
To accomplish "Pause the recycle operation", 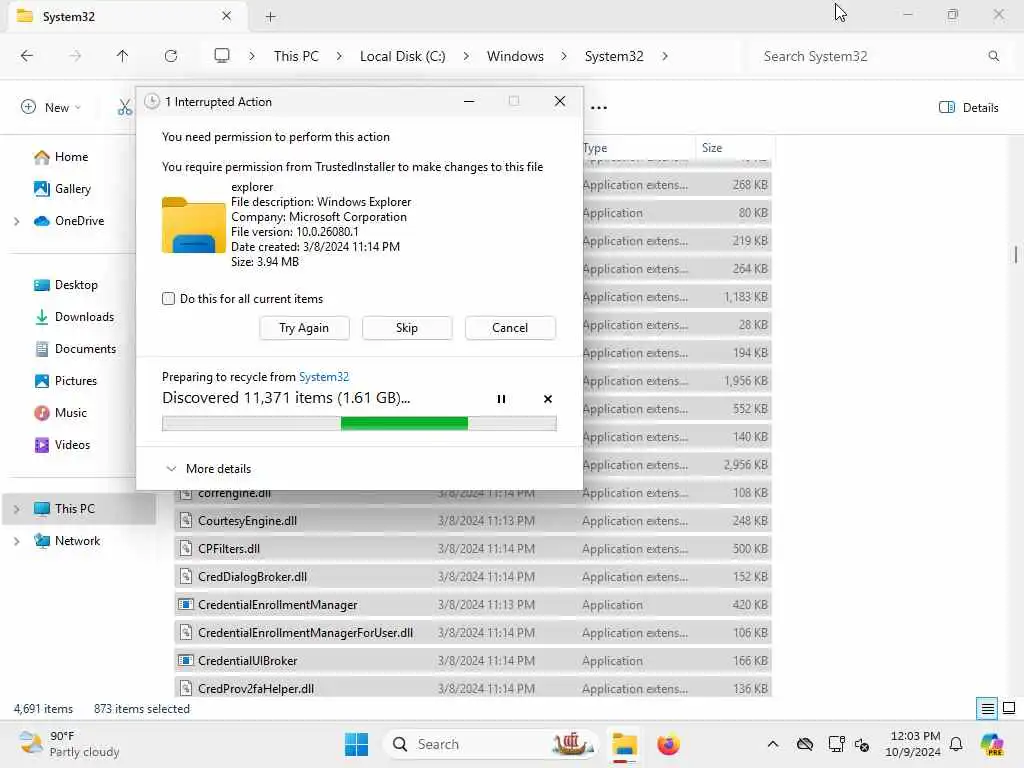I will [x=501, y=399].
